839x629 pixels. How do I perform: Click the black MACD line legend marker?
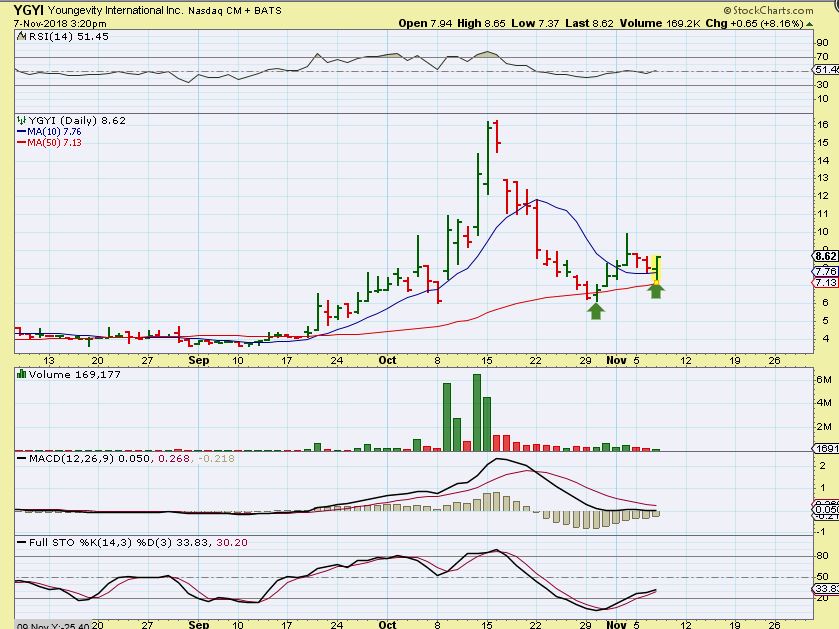(21, 458)
